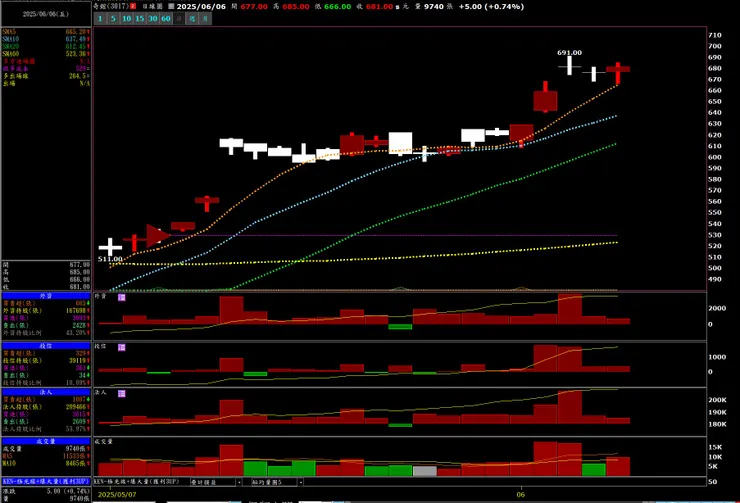
Task: Click the 法人持股 value 209466
Action: [x=77, y=407]
